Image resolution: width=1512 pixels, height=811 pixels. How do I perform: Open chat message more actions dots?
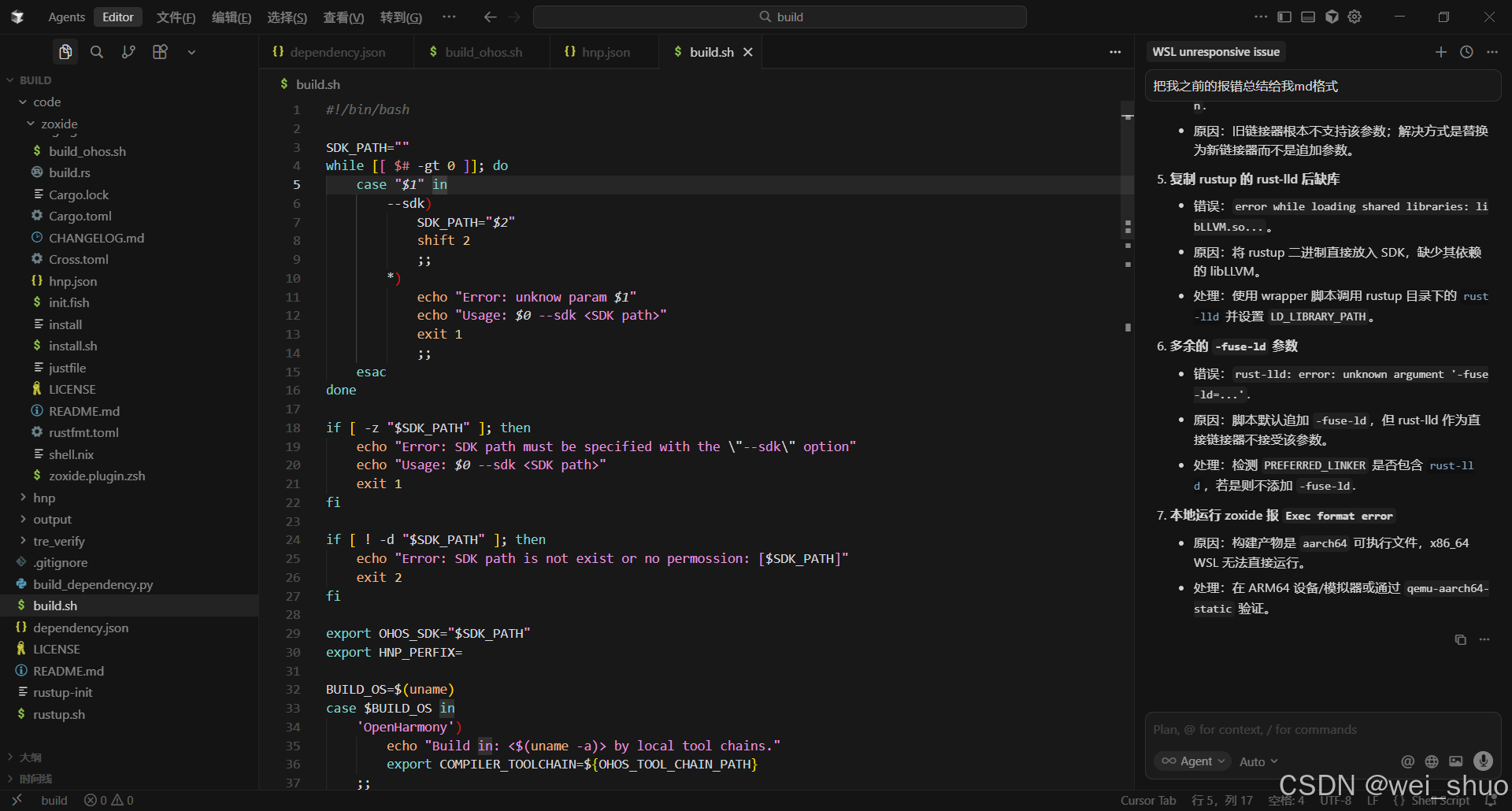coord(1484,639)
